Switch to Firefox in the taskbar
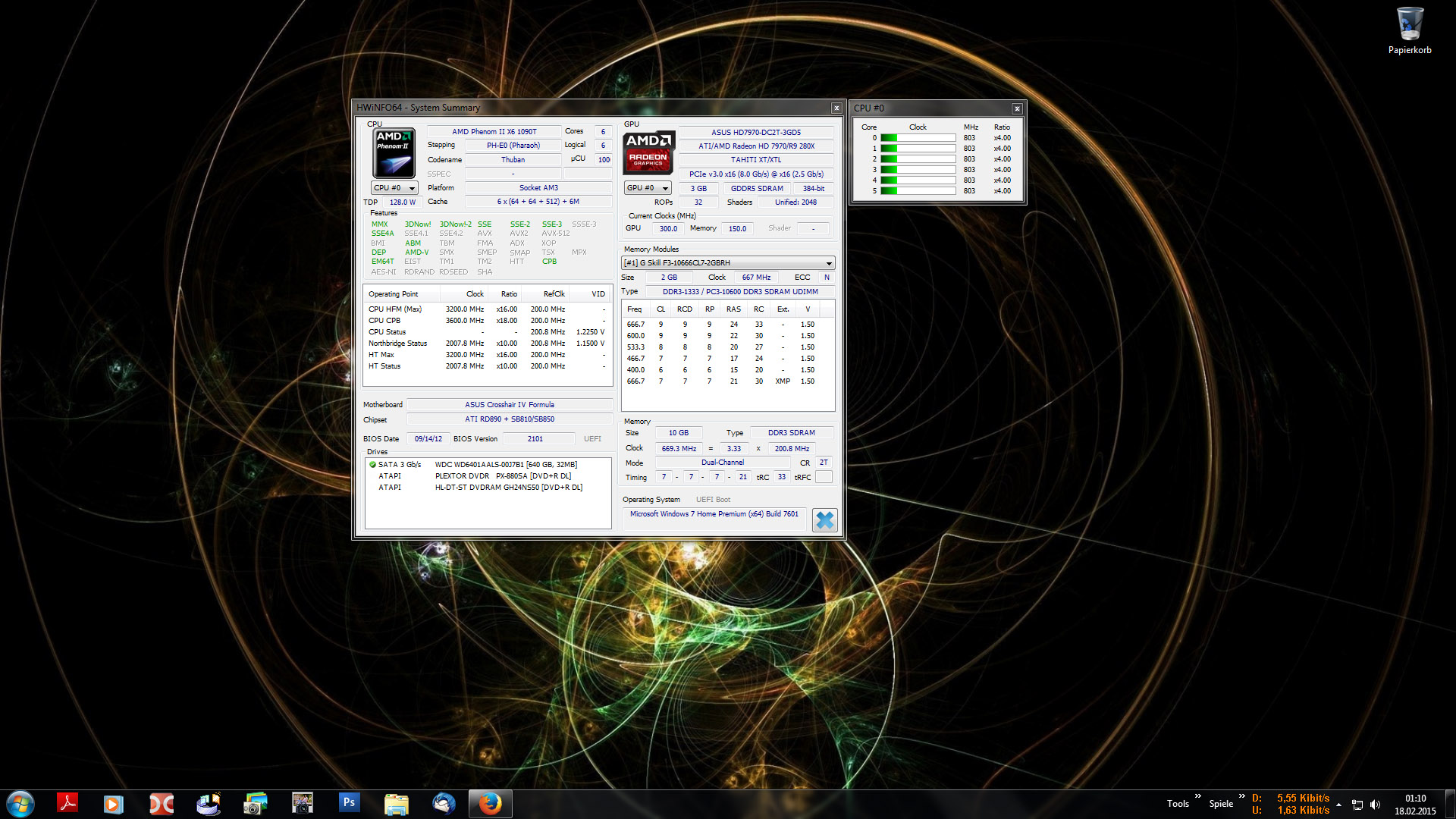Image resolution: width=1456 pixels, height=819 pixels. pyautogui.click(x=490, y=803)
